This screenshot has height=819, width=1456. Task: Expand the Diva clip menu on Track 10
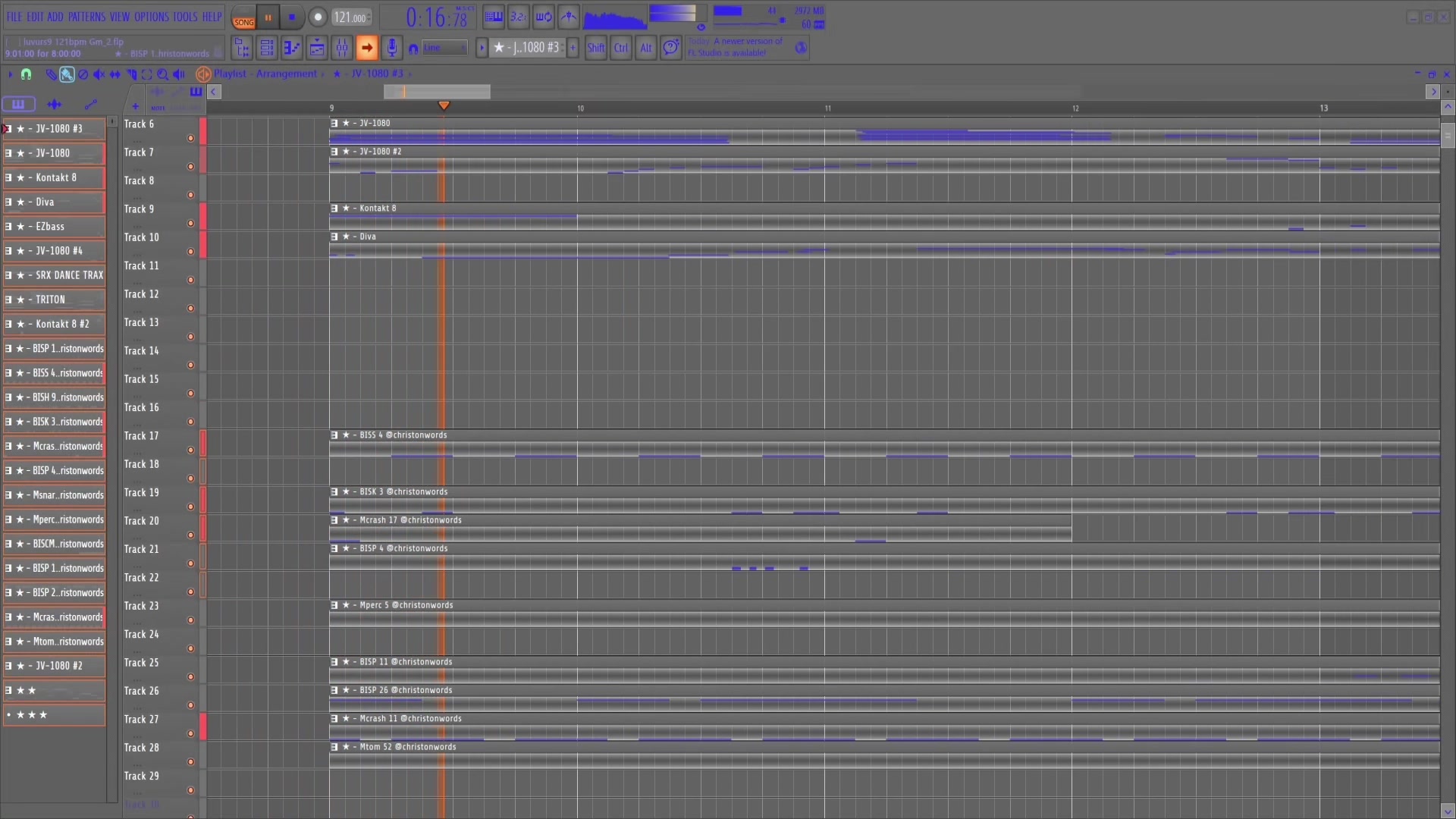point(334,237)
